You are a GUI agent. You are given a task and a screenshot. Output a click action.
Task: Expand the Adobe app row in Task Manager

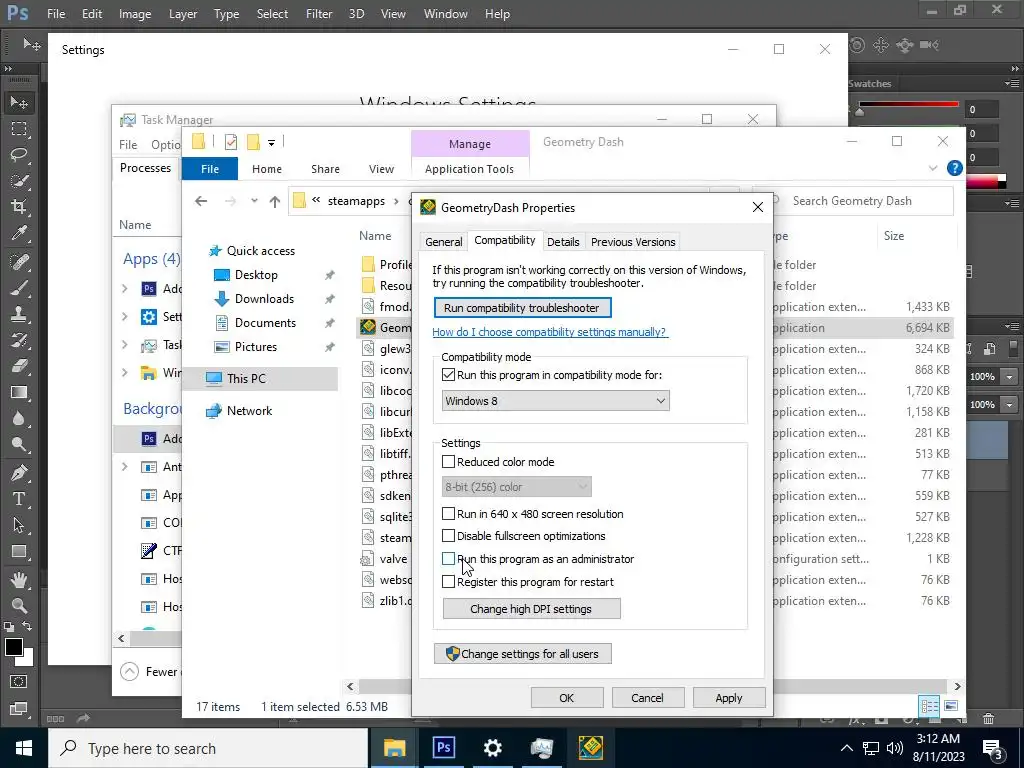[125, 288]
